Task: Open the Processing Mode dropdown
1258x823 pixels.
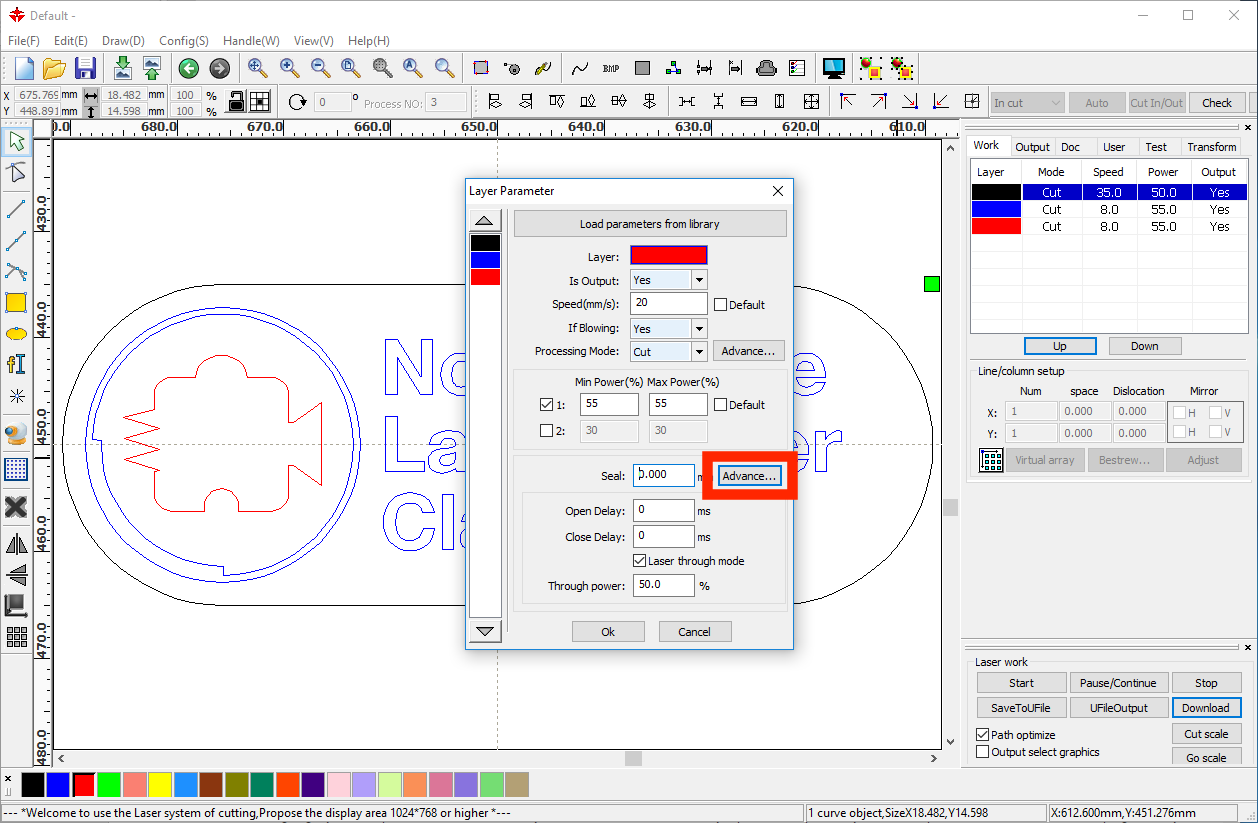Action: click(x=699, y=352)
